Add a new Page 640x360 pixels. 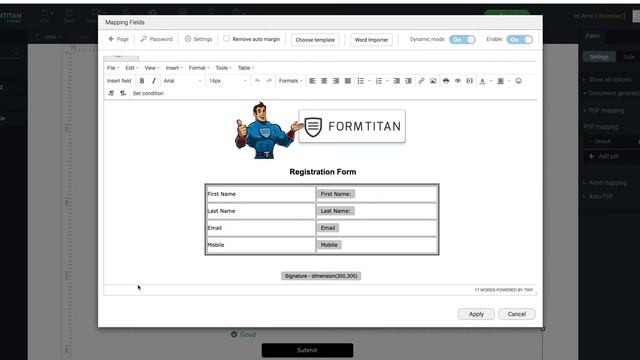[118, 39]
